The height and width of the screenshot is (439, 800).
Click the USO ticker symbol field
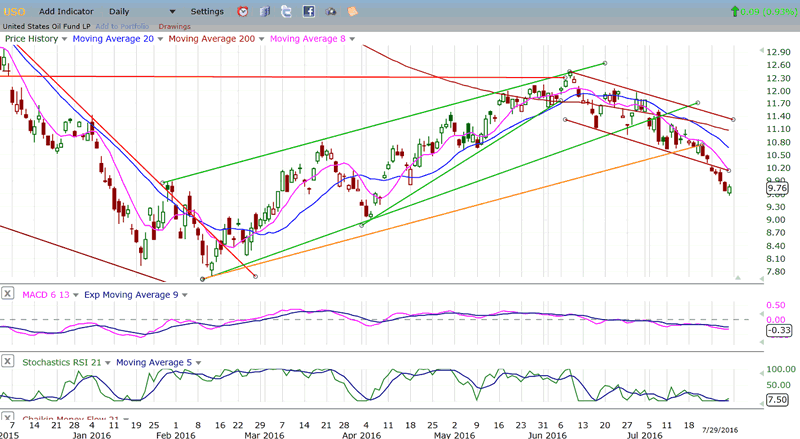point(14,11)
